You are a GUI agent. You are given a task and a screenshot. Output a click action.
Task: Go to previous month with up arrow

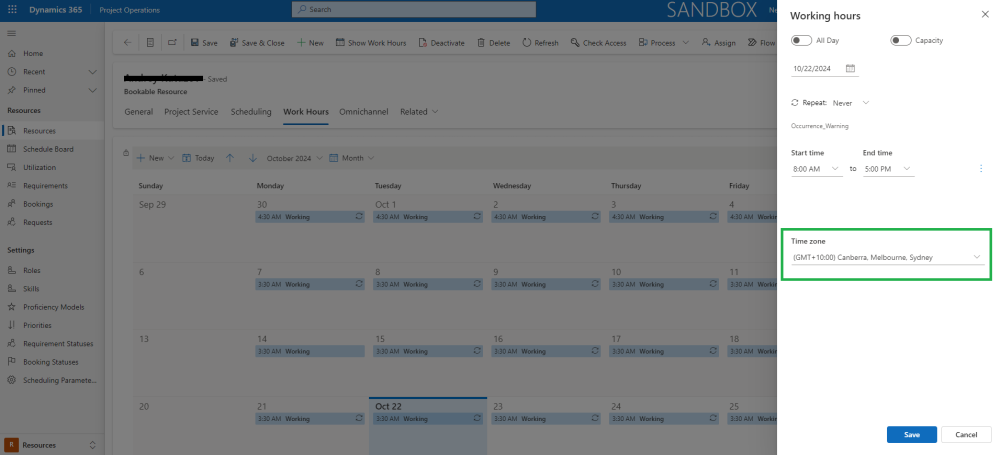(x=230, y=158)
